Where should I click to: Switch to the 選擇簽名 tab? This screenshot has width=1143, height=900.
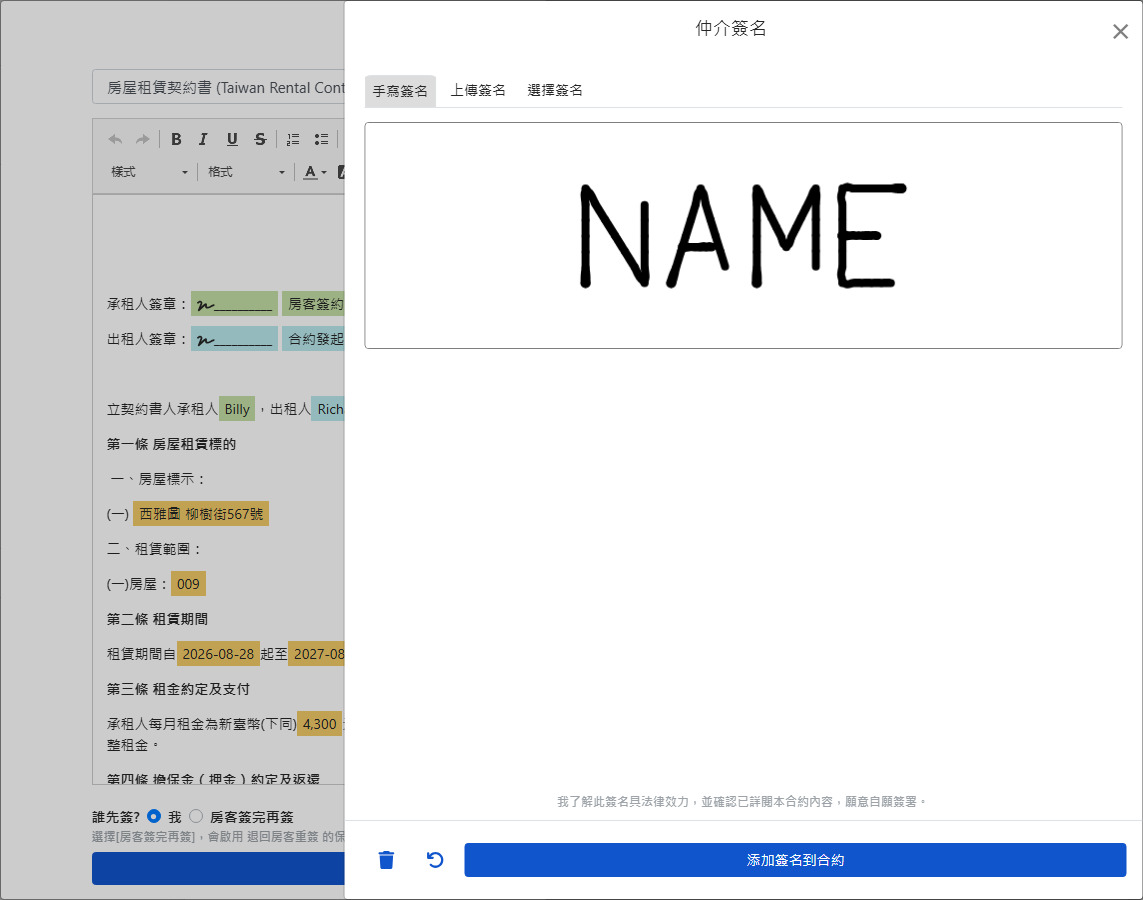pos(555,90)
